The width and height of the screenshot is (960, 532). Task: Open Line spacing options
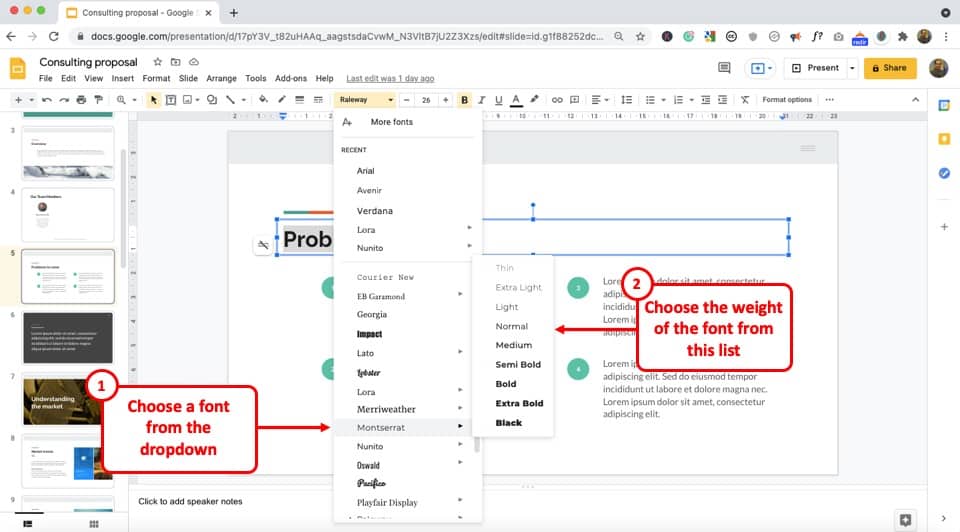(x=626, y=100)
